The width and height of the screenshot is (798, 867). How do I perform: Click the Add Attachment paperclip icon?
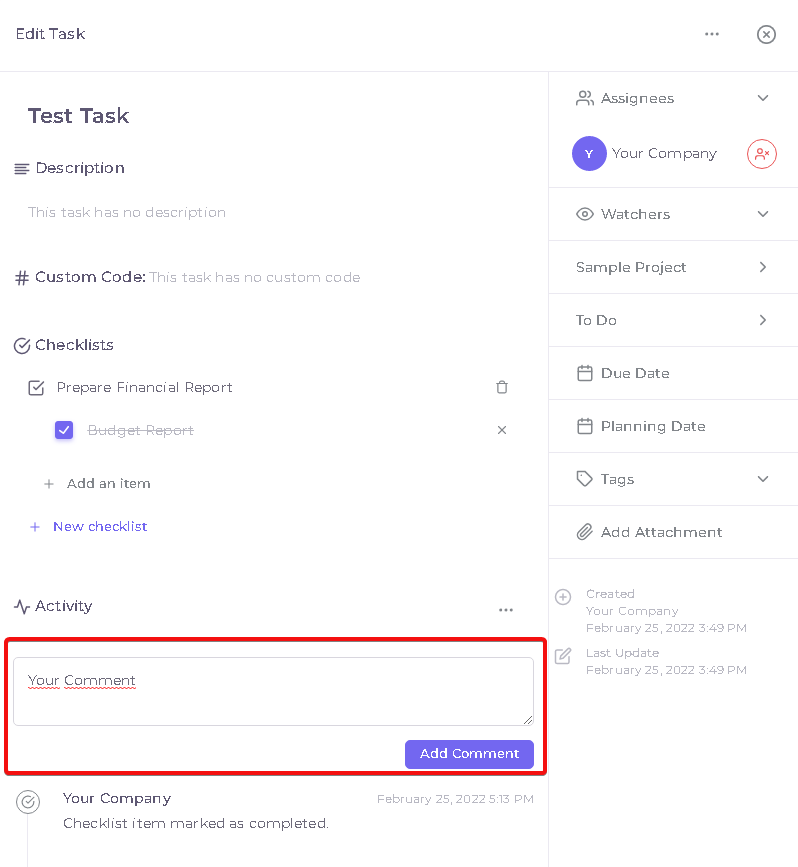click(x=585, y=532)
